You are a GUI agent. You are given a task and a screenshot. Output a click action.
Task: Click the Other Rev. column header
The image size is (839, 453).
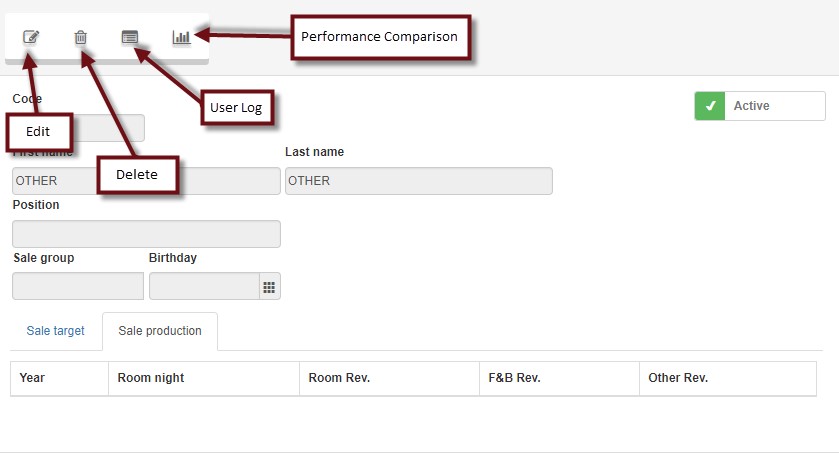678,378
